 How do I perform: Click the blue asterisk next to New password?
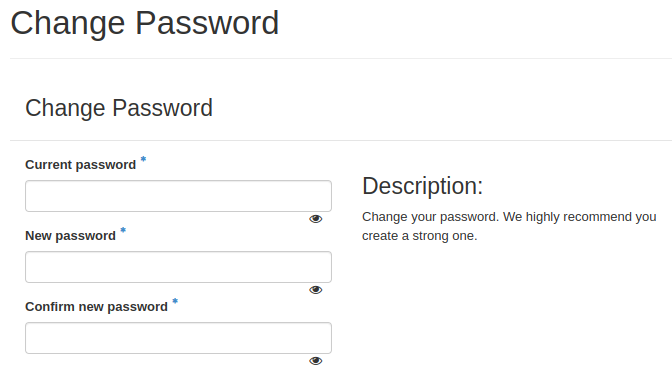123,231
